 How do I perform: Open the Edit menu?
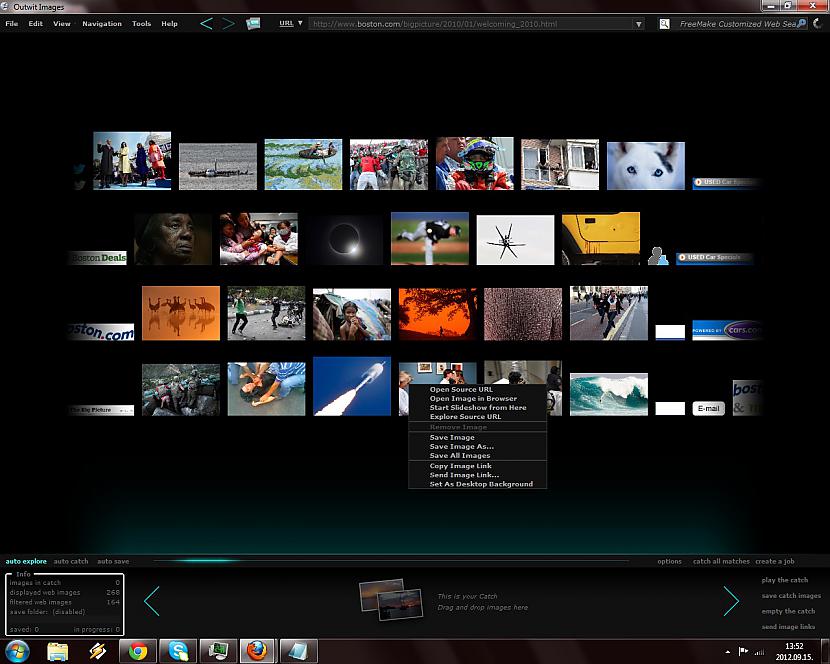[x=35, y=23]
